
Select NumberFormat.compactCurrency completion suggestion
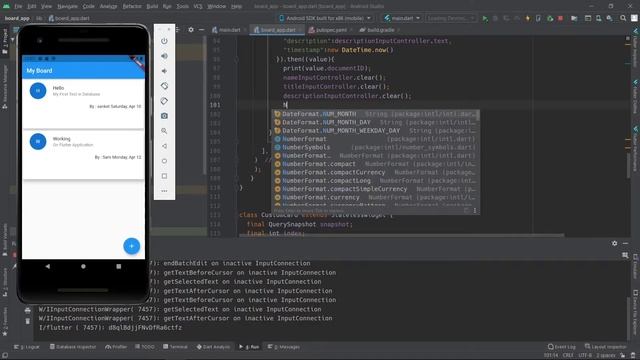376,172
